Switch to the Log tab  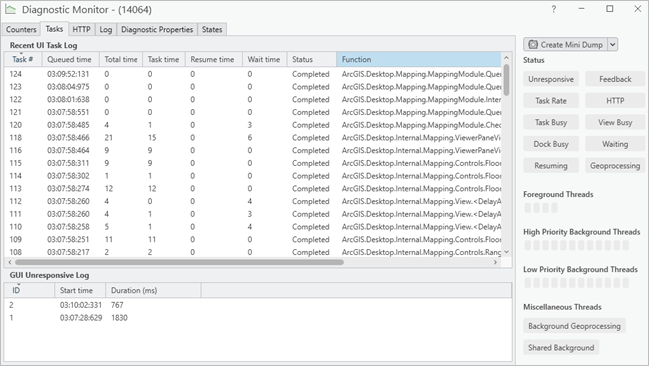(106, 29)
